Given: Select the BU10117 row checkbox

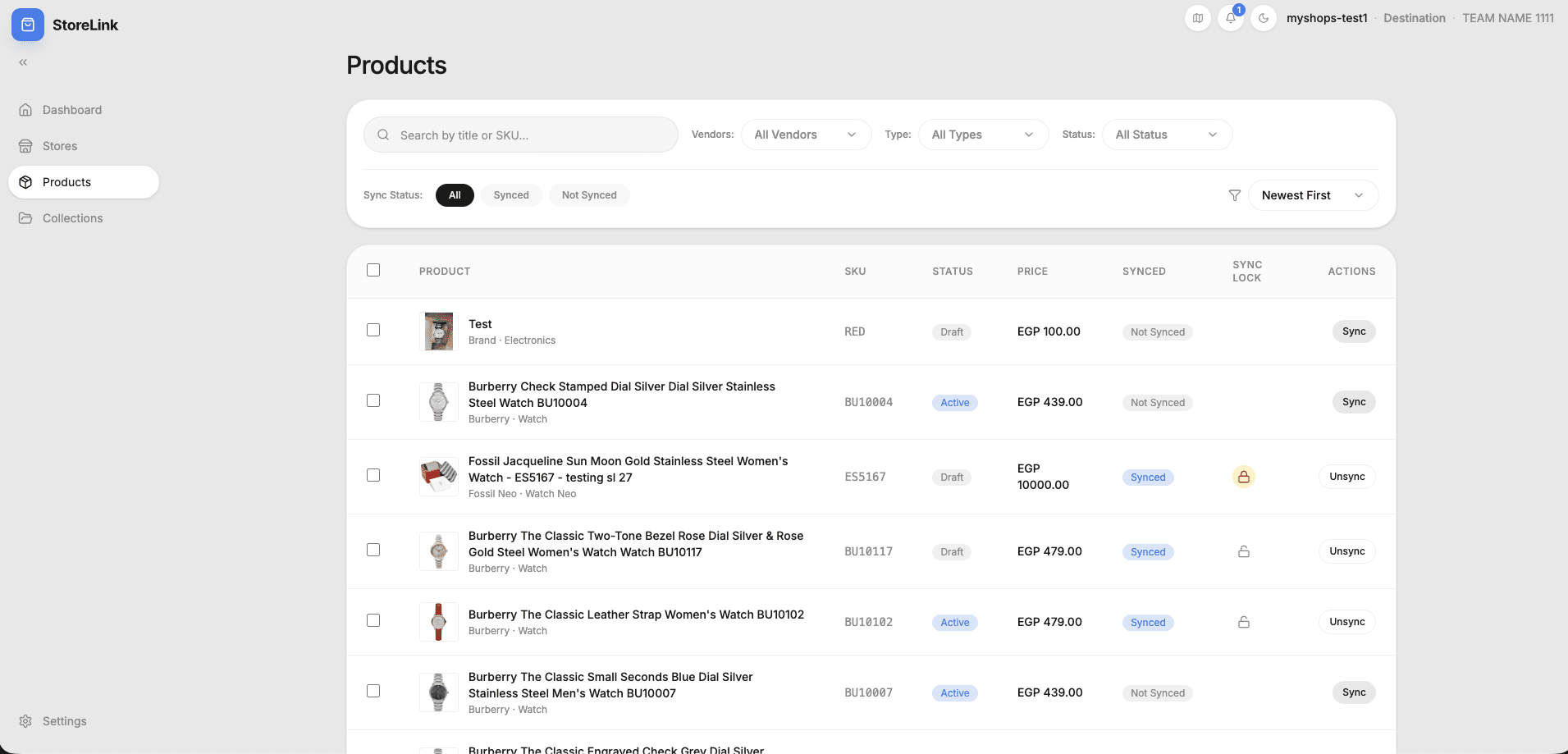Looking at the screenshot, I should tap(373, 550).
